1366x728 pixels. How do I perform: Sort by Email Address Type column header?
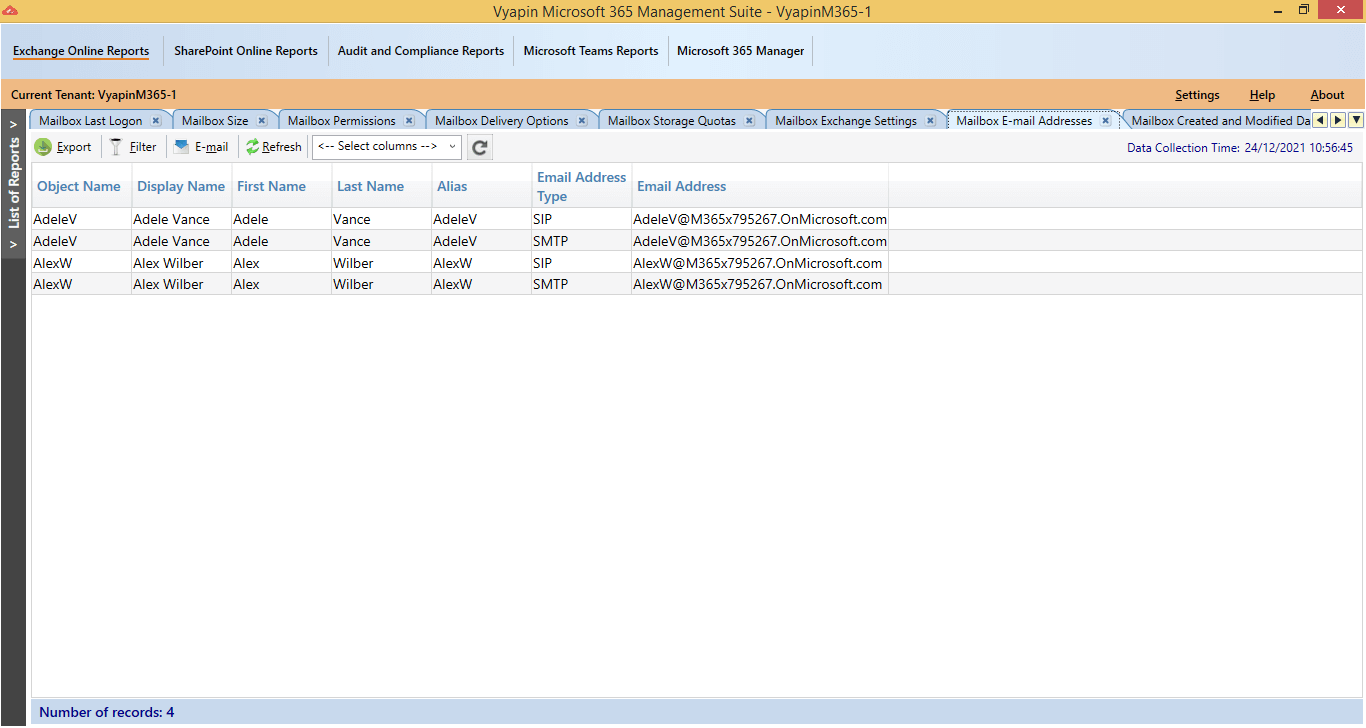pos(581,186)
